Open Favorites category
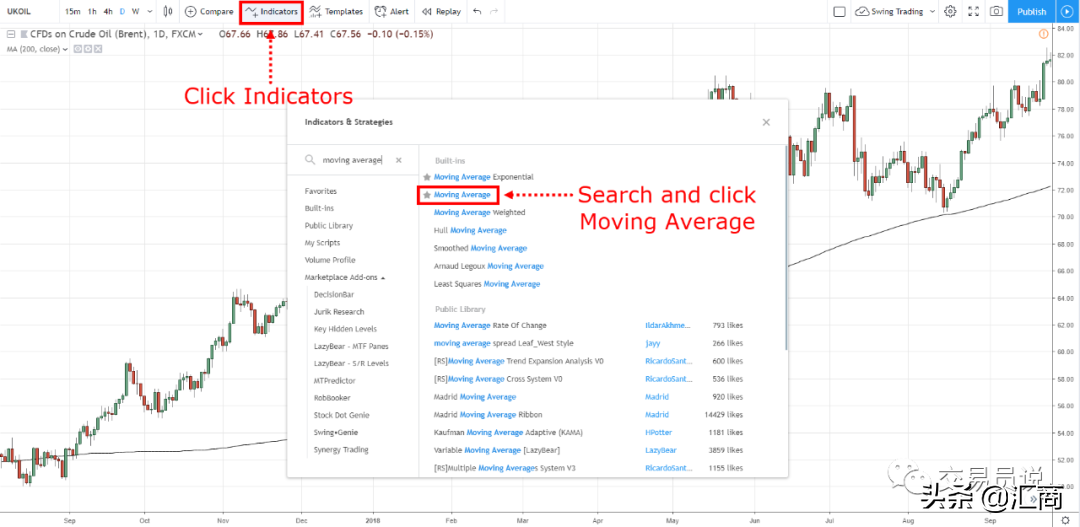The height and width of the screenshot is (527, 1080). pyautogui.click(x=320, y=191)
